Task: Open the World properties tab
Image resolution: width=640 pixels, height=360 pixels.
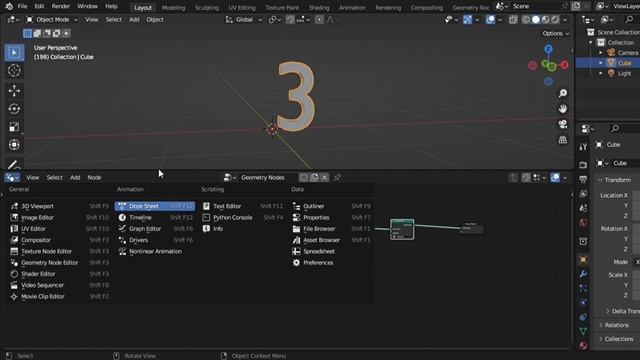Action: tap(583, 222)
